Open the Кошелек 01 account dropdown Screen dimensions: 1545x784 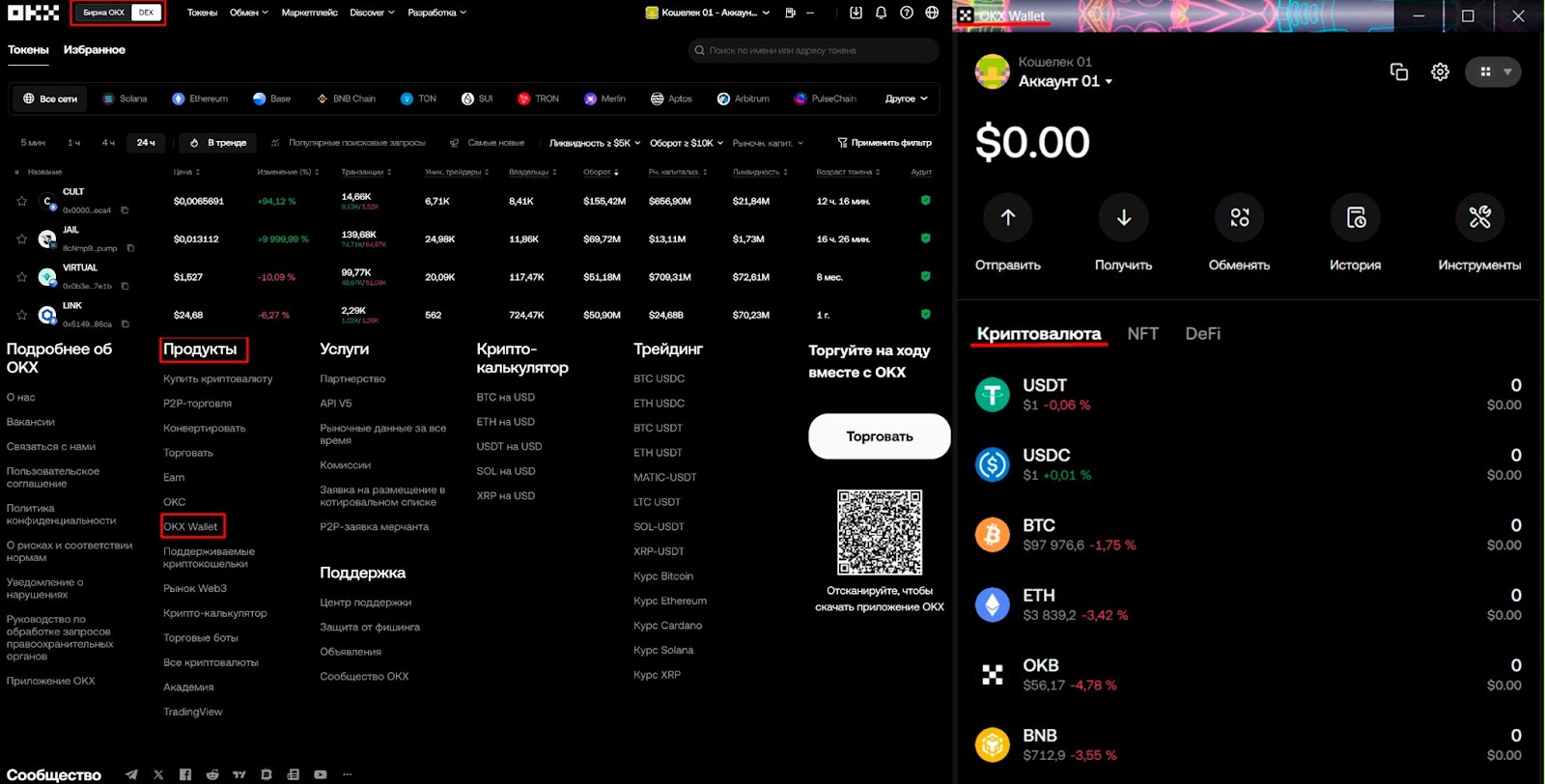pos(708,13)
